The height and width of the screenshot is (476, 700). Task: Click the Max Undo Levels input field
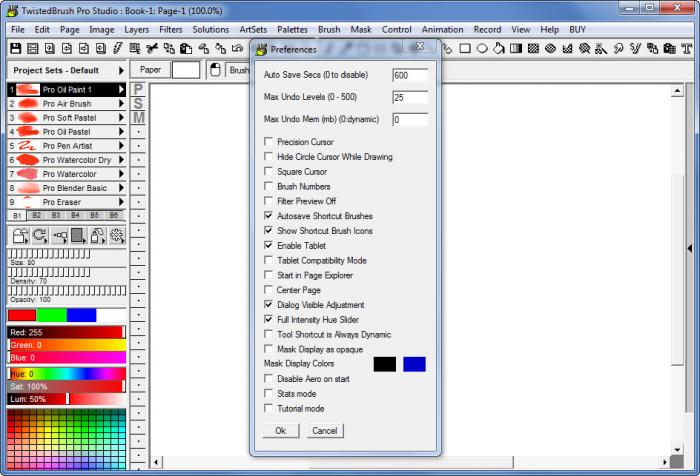(410, 97)
